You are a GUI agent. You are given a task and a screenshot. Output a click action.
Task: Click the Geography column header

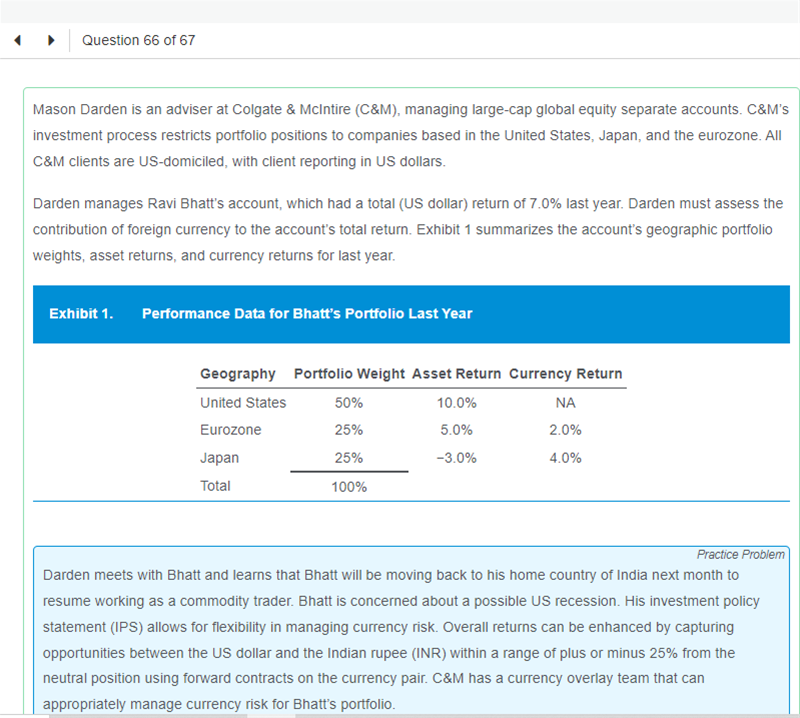(x=238, y=374)
